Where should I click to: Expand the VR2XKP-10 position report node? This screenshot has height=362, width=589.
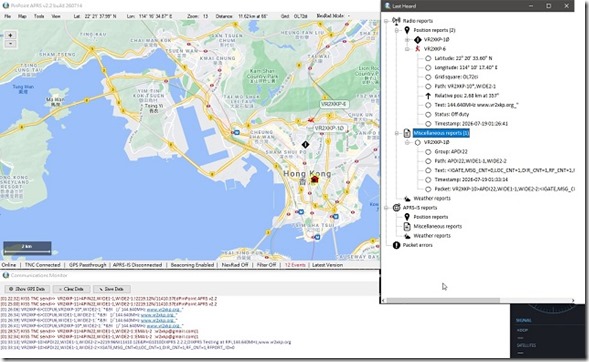[x=407, y=39]
